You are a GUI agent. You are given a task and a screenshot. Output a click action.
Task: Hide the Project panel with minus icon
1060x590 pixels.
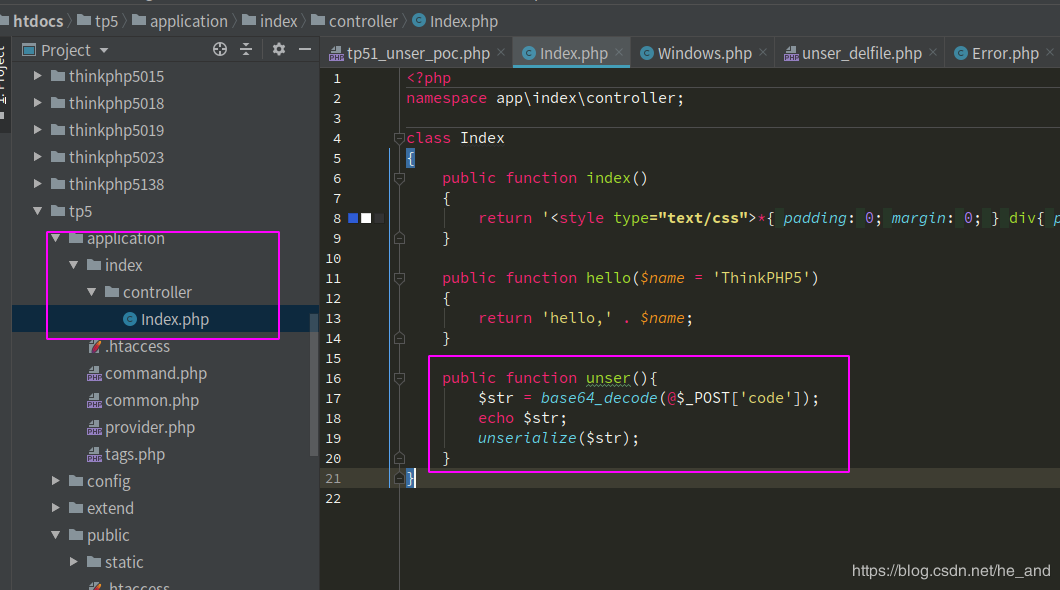[305, 49]
